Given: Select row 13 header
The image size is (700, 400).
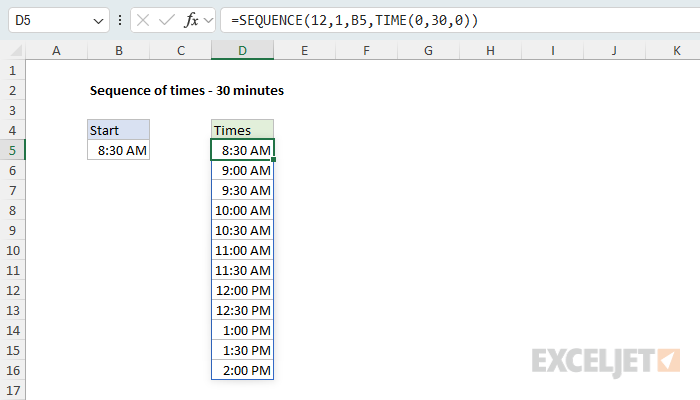Looking at the screenshot, I should (x=12, y=310).
